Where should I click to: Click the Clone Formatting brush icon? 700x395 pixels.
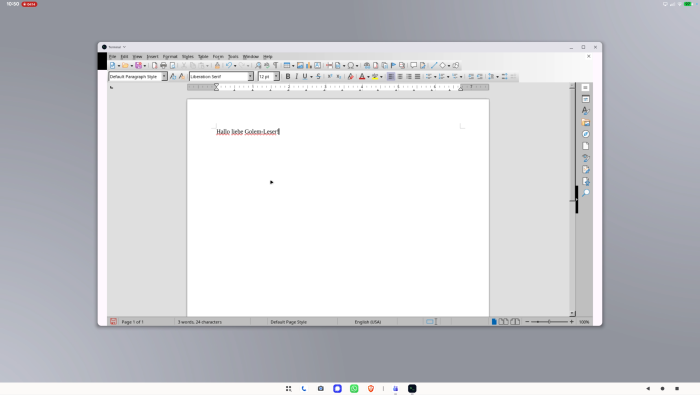pos(217,66)
